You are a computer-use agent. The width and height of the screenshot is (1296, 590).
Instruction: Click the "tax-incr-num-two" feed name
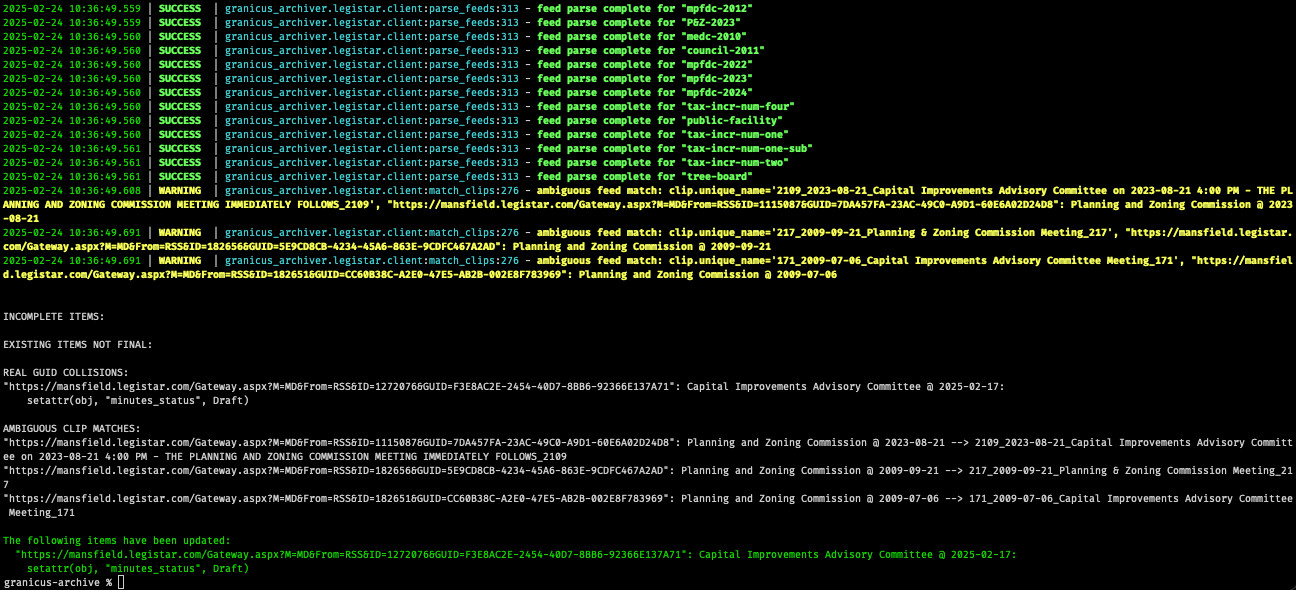734,161
